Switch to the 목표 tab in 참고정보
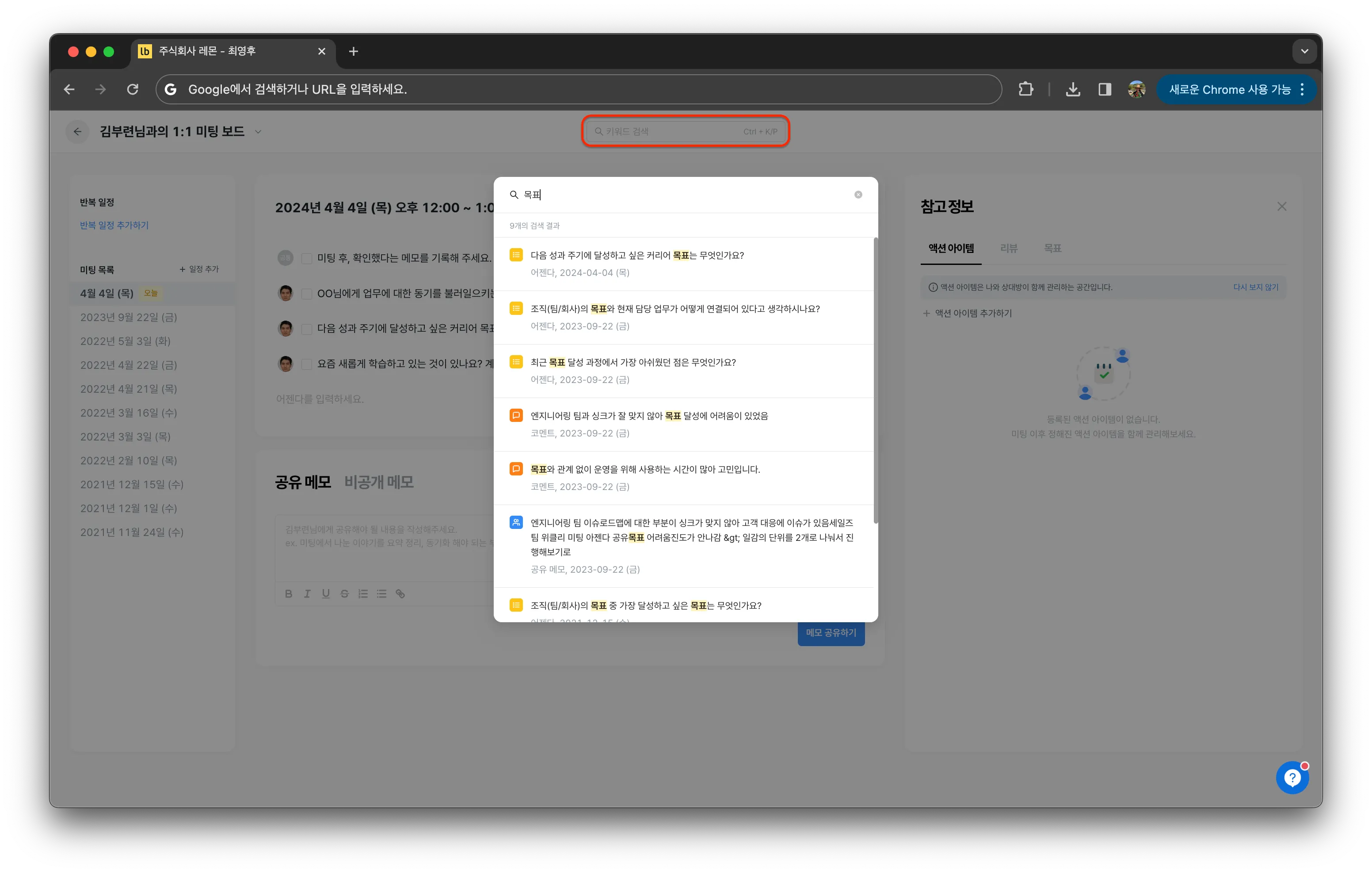This screenshot has height=873, width=1372. (1052, 249)
